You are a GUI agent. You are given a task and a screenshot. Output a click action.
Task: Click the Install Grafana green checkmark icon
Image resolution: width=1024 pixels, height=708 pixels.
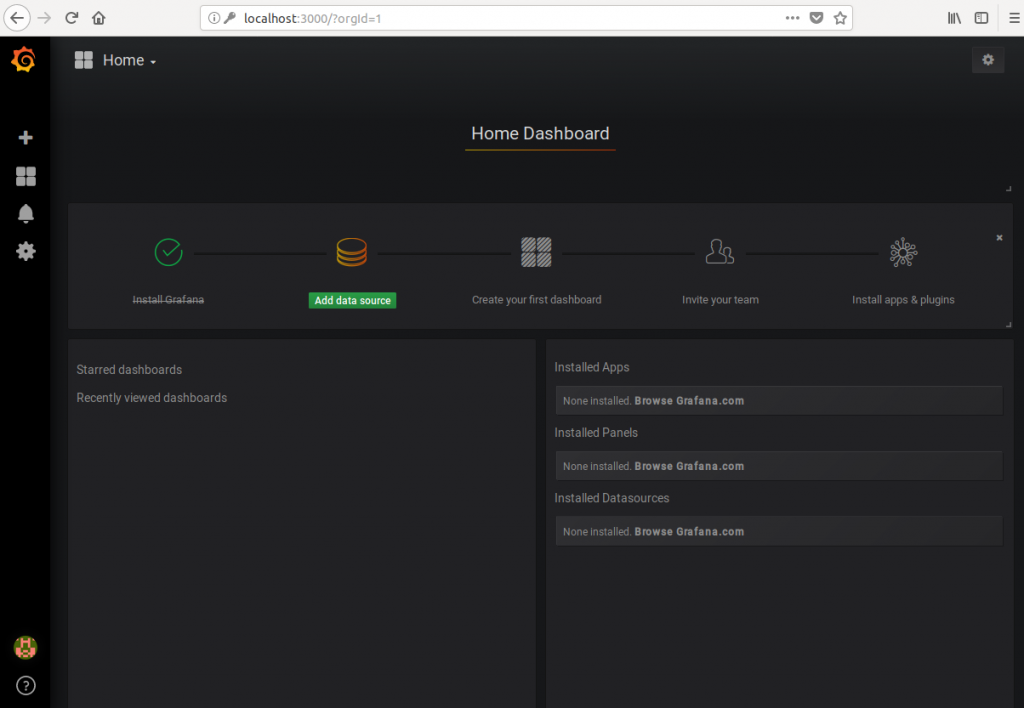(168, 252)
